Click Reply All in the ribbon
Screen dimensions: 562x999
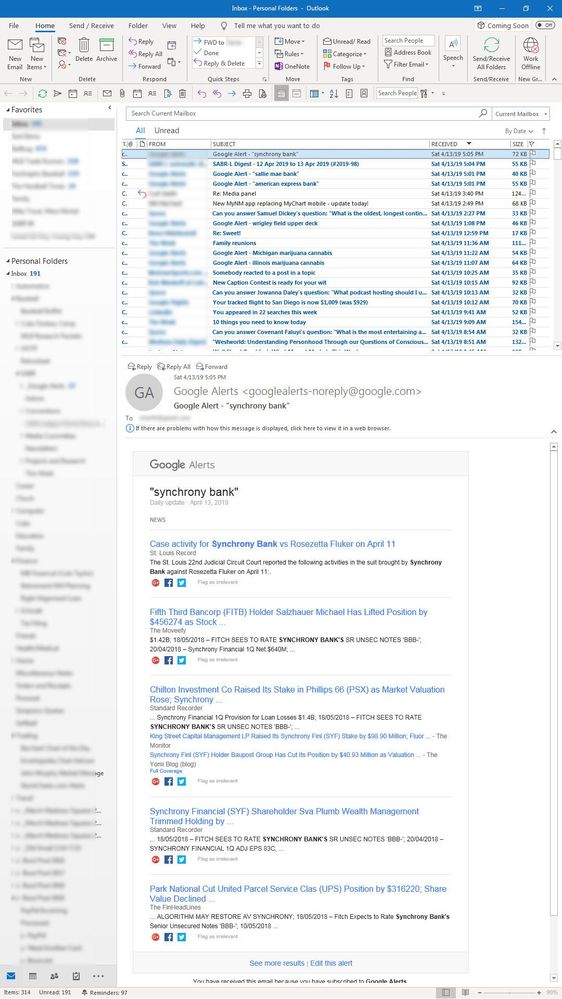[x=145, y=54]
